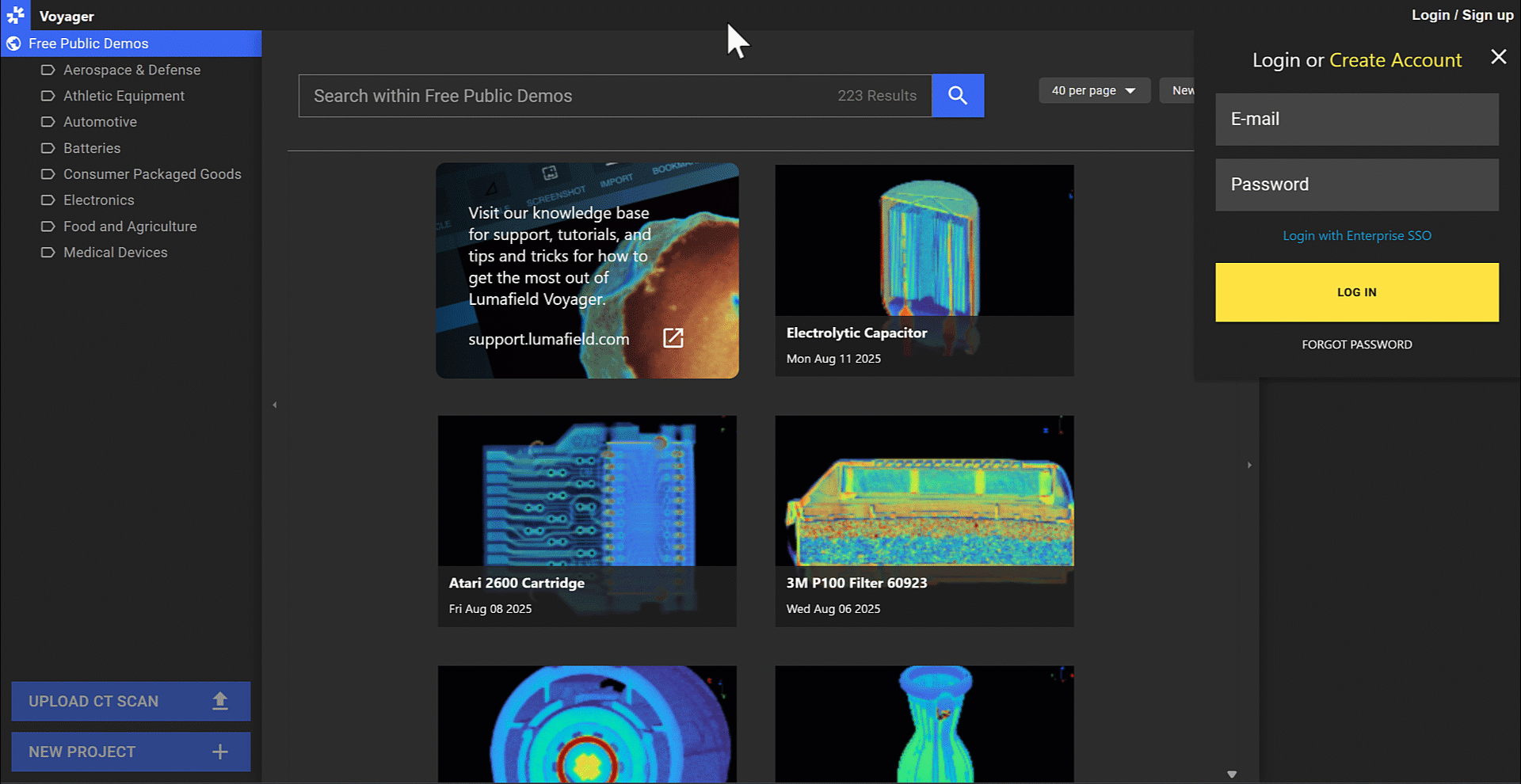Click the upload arrow icon on Upload CT Scan
Screen dimensions: 1521x784
click(x=220, y=701)
